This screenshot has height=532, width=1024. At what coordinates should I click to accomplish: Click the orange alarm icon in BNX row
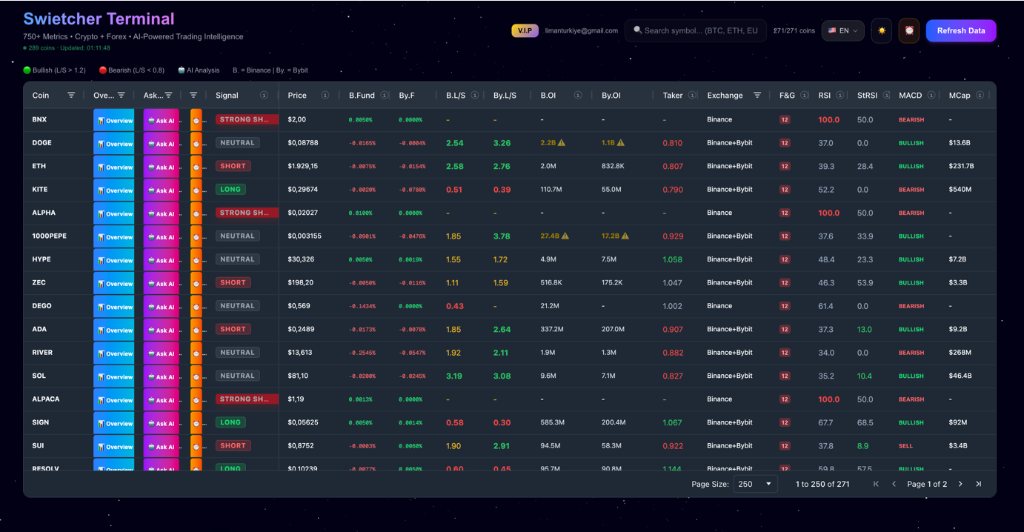pos(196,120)
